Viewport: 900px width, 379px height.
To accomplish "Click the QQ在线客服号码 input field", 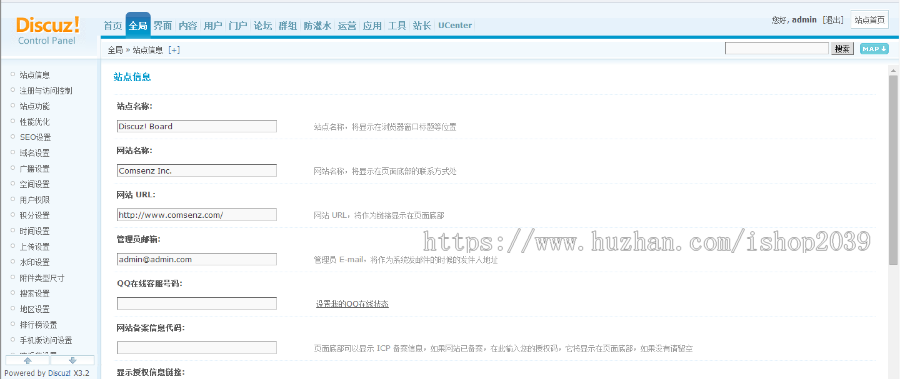I will pos(196,303).
